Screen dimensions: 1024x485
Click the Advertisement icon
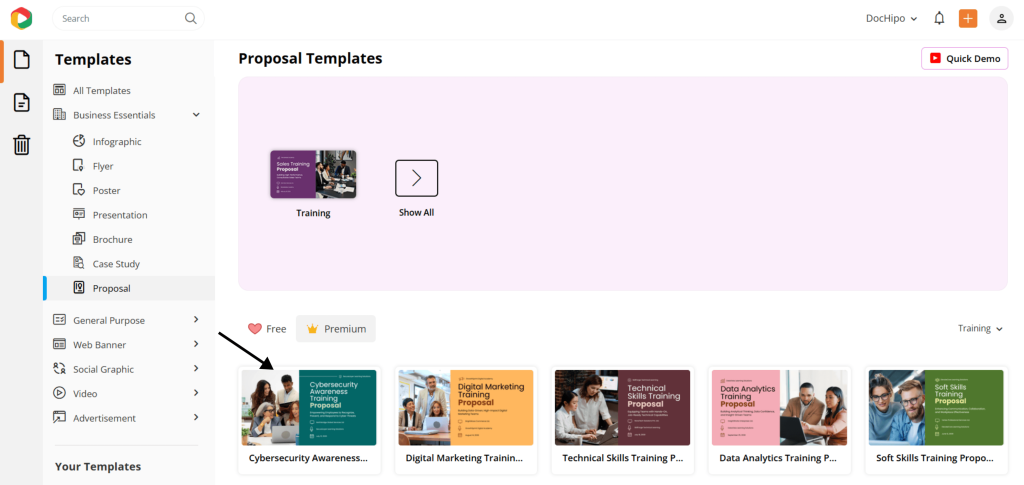[x=59, y=418]
